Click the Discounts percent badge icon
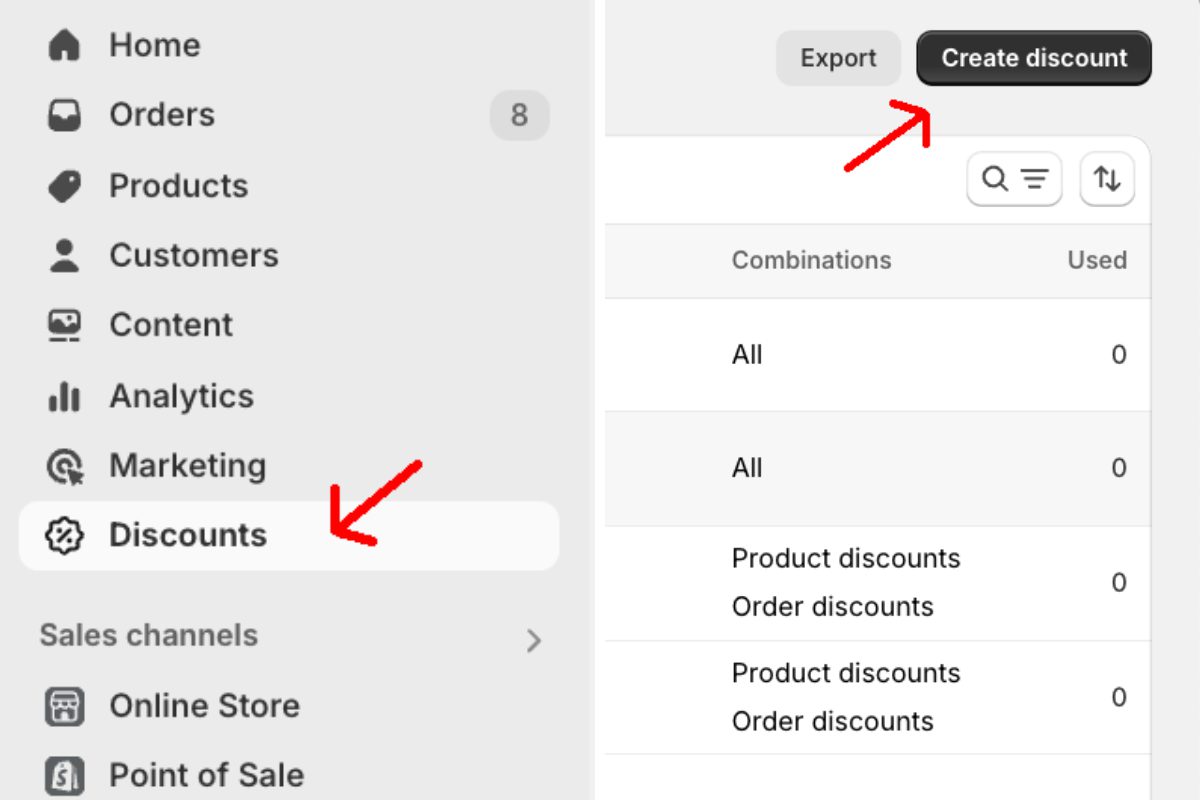 tap(64, 535)
